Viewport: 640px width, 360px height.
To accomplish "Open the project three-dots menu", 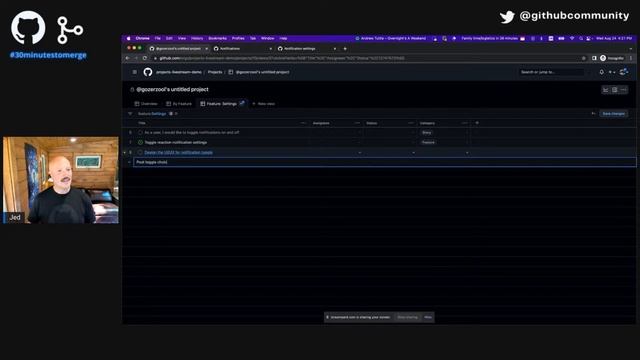I will [624, 90].
